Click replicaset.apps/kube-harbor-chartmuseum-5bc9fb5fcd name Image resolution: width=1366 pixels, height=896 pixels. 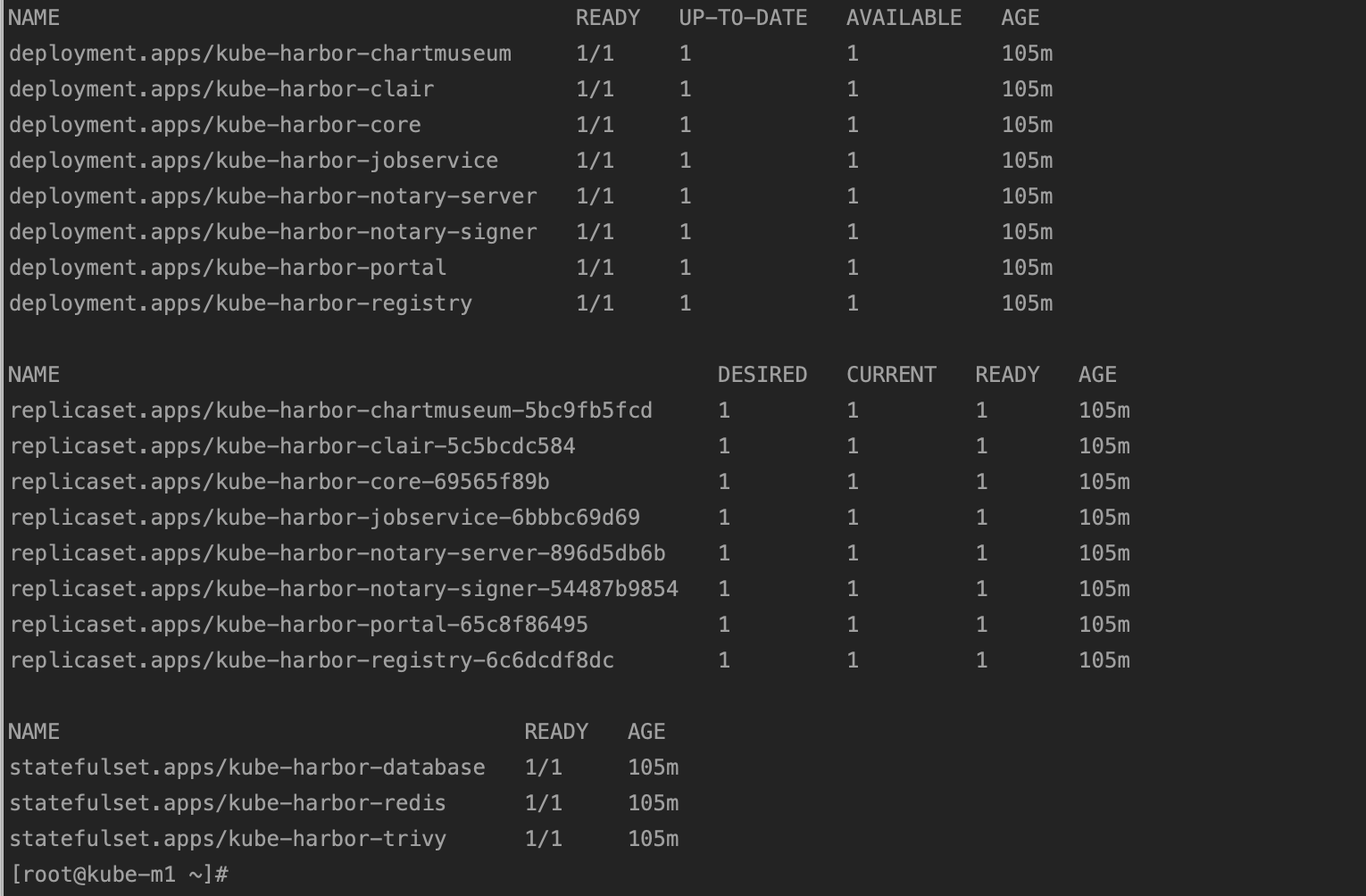[331, 411]
